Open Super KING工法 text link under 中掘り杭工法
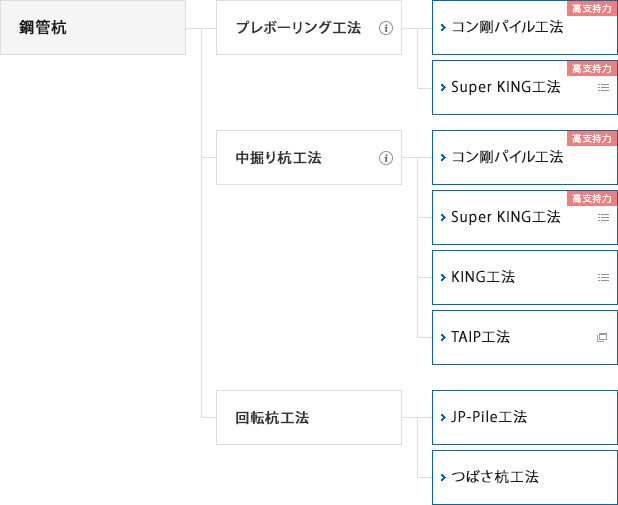 pyautogui.click(x=505, y=217)
